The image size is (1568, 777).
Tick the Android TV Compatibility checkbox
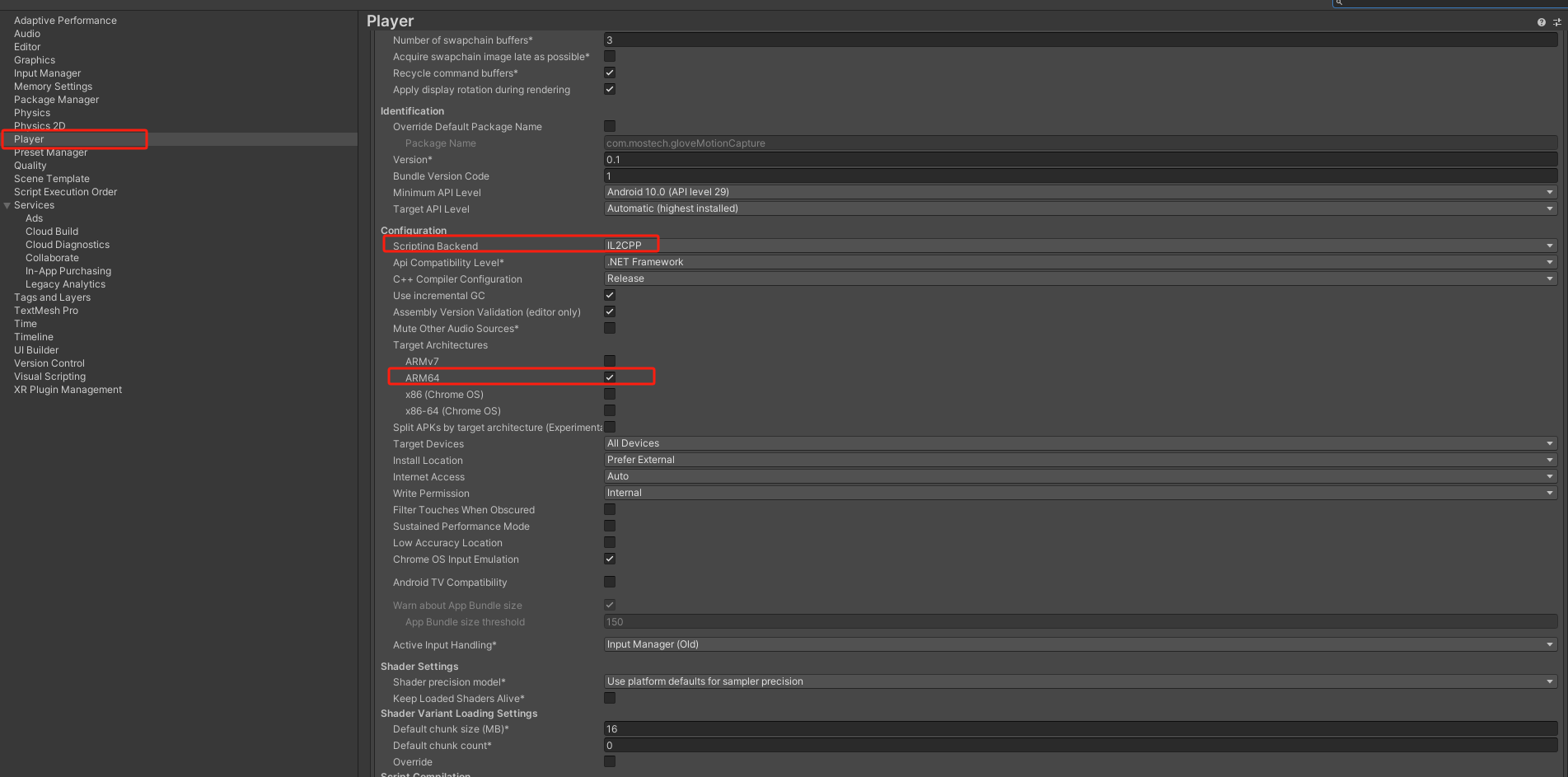click(x=610, y=582)
